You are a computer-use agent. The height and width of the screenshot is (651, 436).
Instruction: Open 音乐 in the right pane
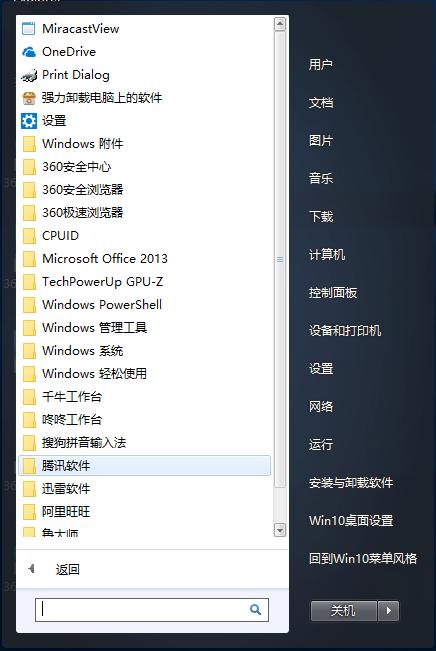point(321,179)
